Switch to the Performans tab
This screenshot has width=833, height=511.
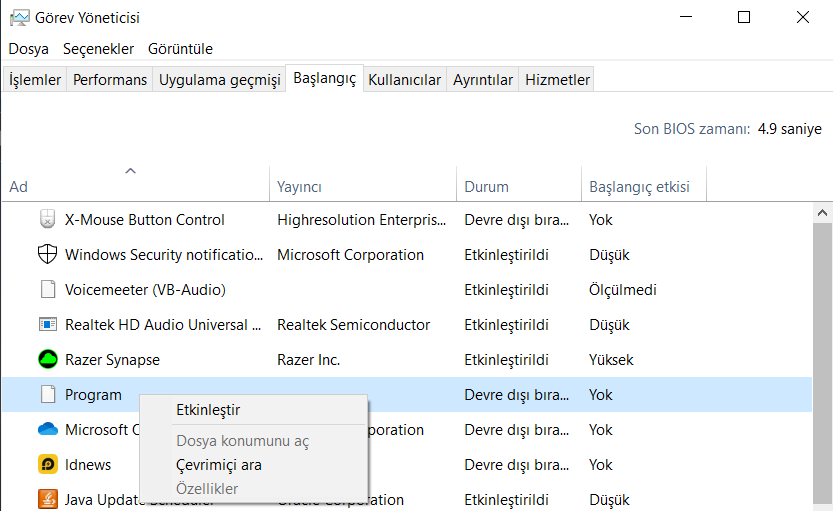(109, 80)
